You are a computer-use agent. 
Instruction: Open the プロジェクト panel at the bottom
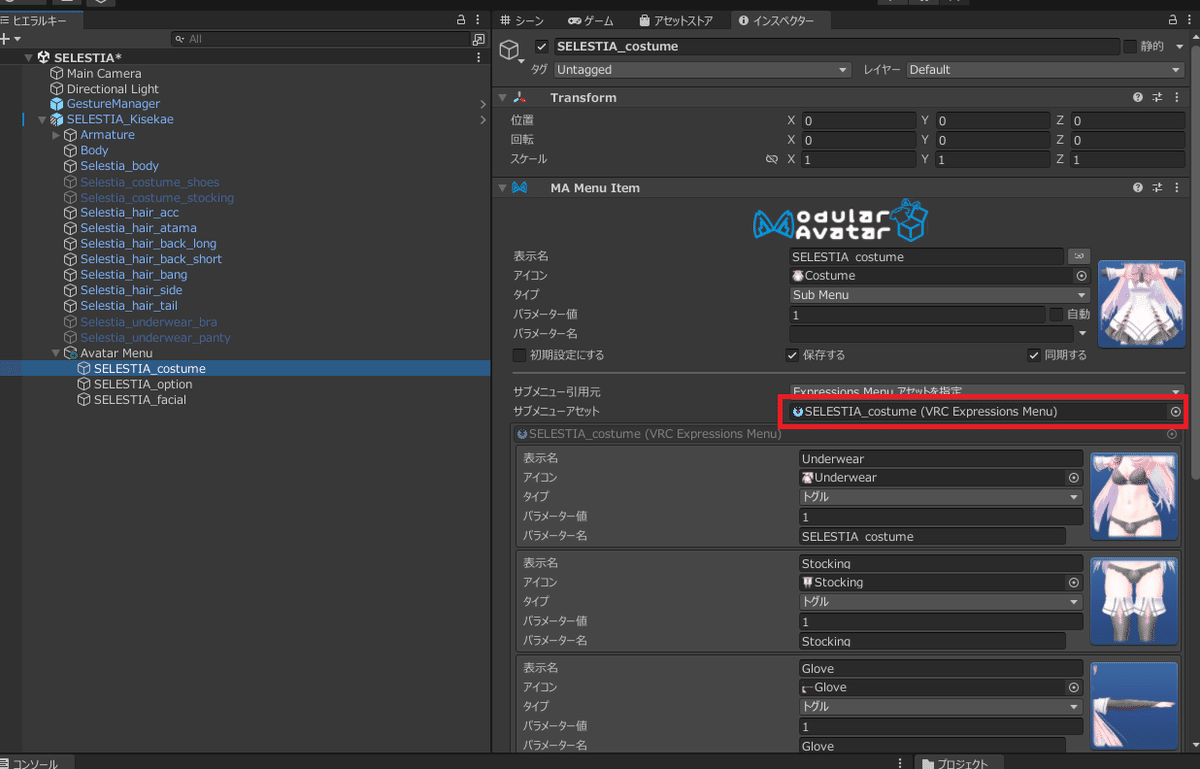(958, 762)
